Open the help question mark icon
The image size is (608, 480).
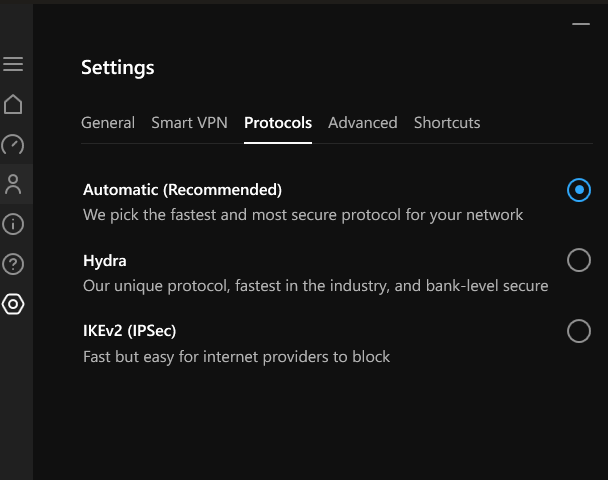point(13,264)
